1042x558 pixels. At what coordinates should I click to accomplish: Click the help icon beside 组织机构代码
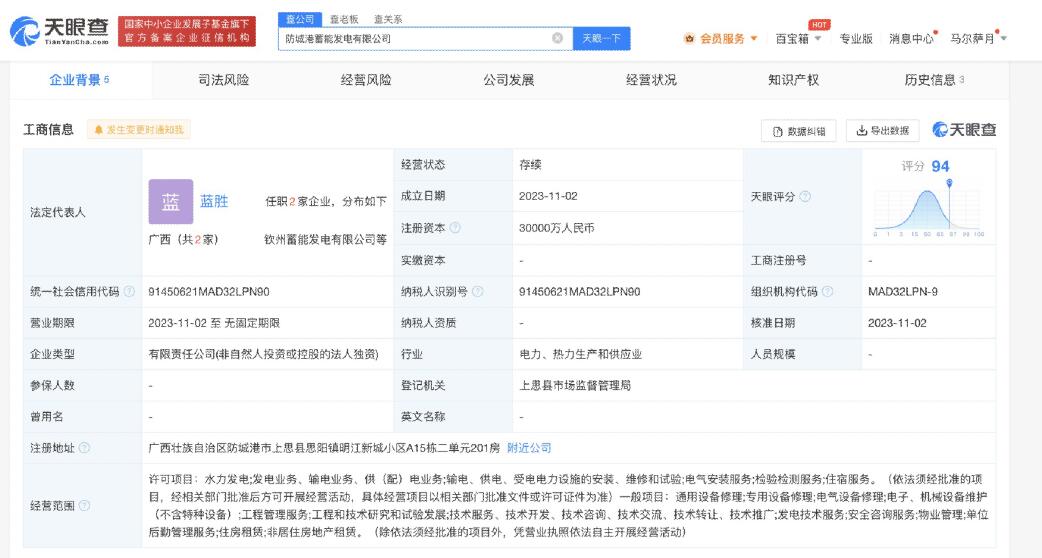[826, 292]
